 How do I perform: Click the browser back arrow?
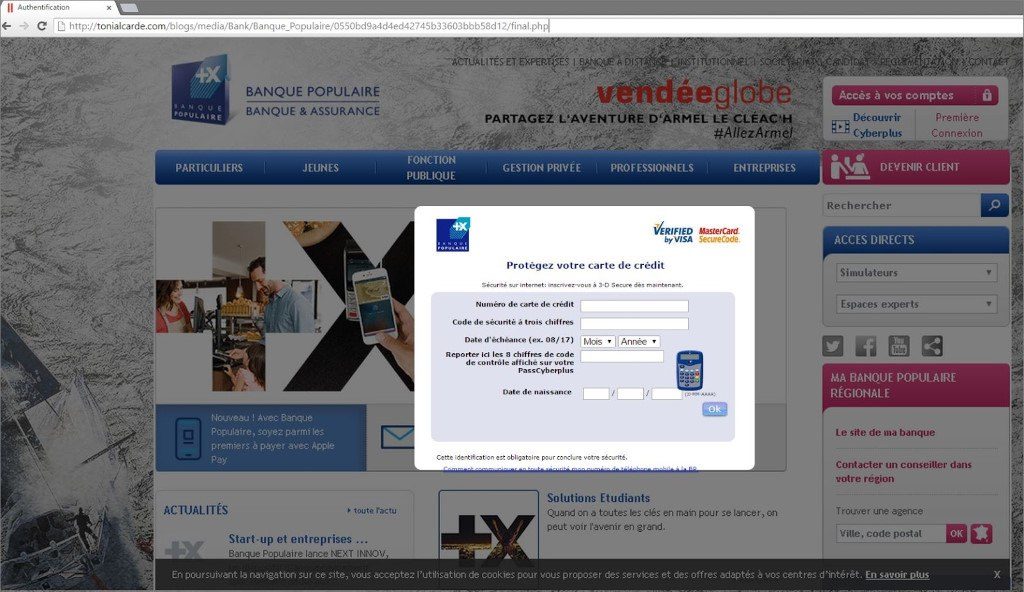tap(7, 26)
